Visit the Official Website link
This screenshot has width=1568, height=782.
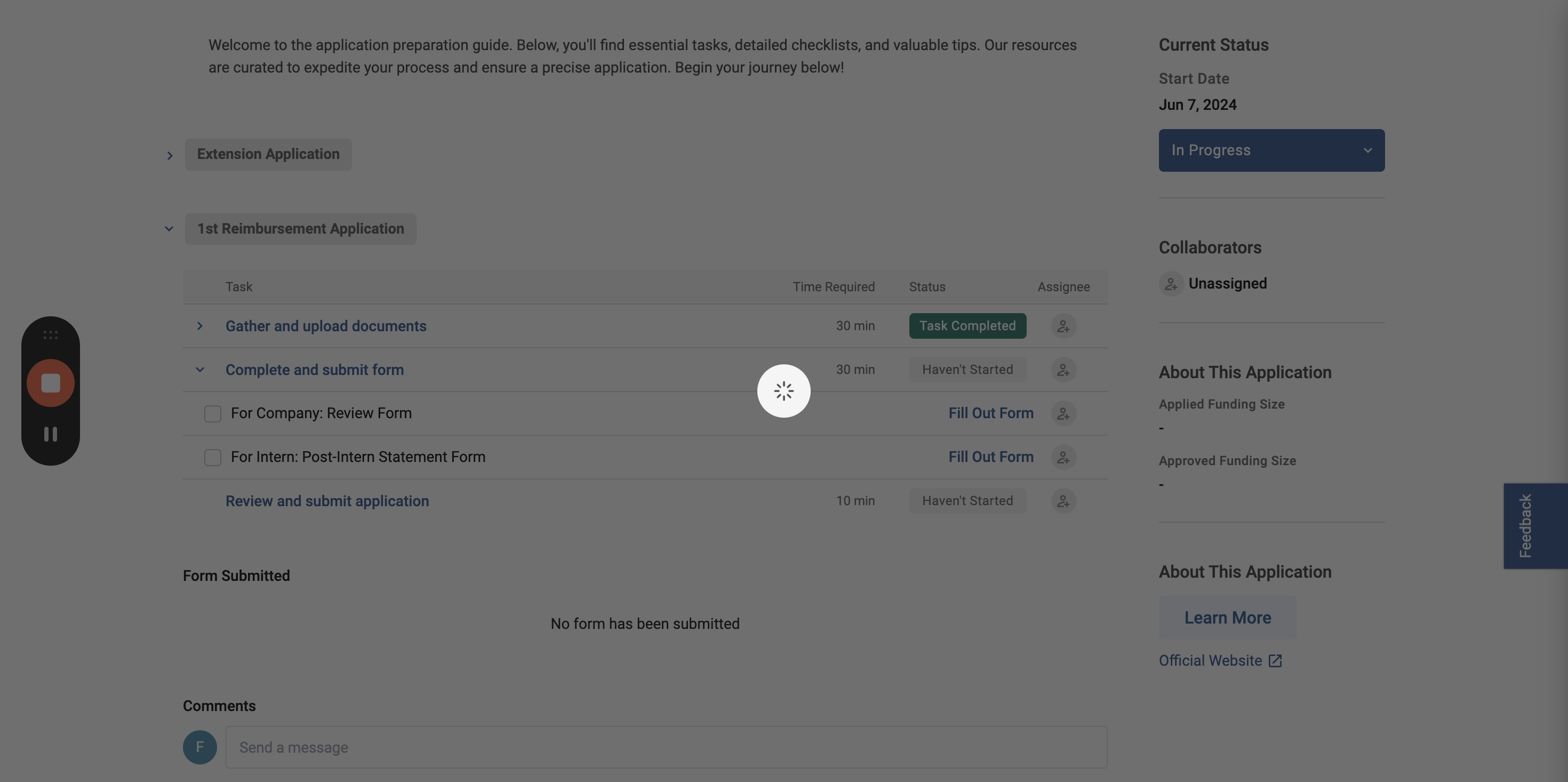[1210, 661]
